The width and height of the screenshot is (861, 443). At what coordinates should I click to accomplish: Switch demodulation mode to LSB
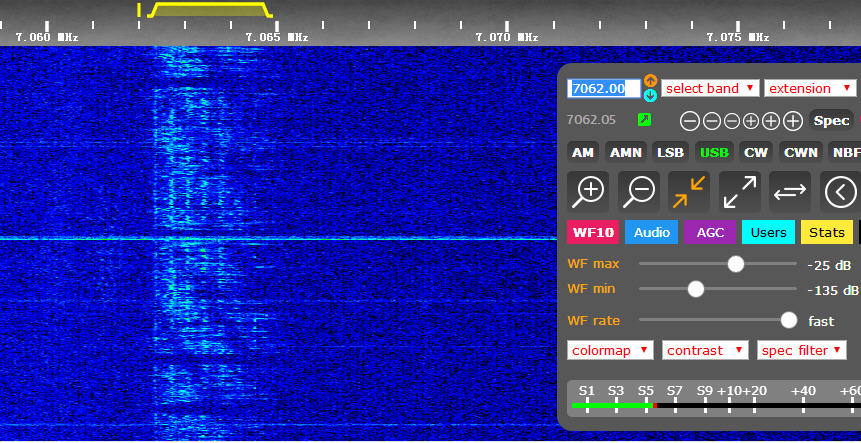pos(670,152)
